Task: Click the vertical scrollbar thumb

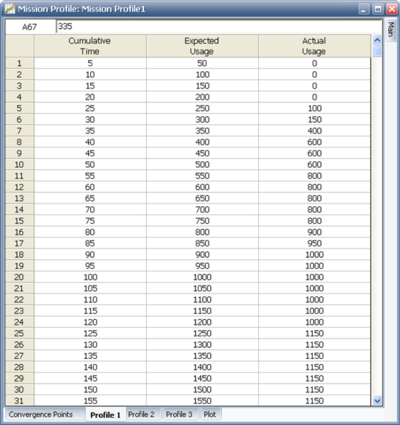Action: click(x=377, y=52)
